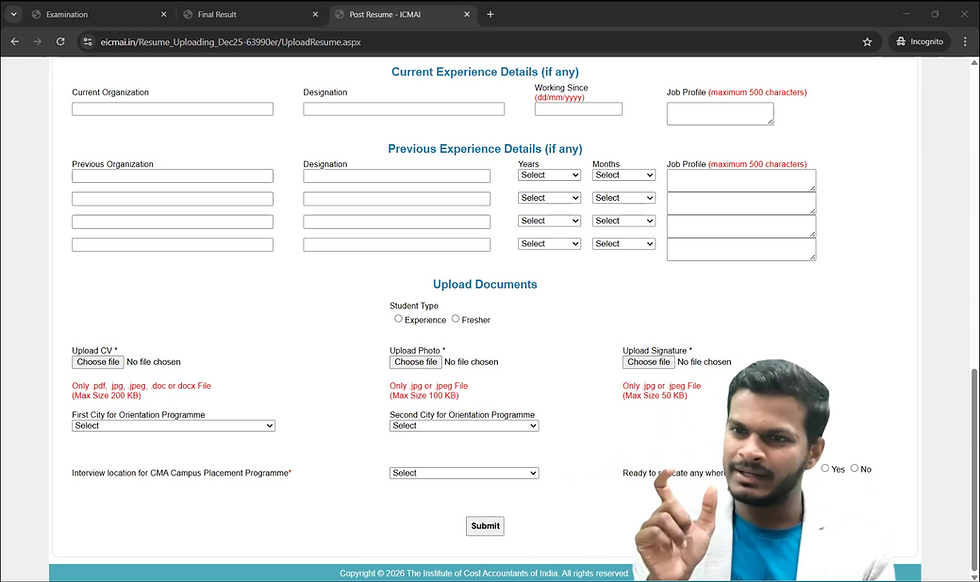Image resolution: width=980 pixels, height=582 pixels.
Task: Click the fourth previous Designation field
Action: 397,244
